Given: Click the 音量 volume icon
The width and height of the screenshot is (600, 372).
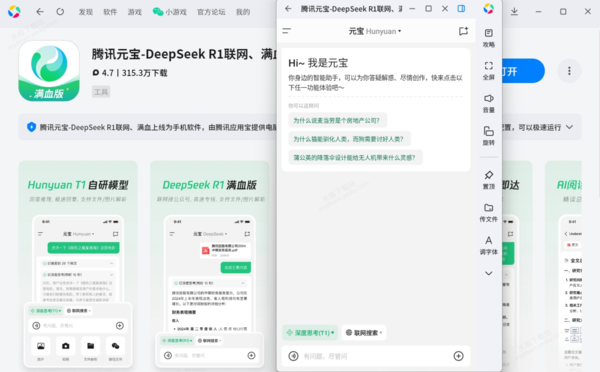Looking at the screenshot, I should [x=489, y=103].
